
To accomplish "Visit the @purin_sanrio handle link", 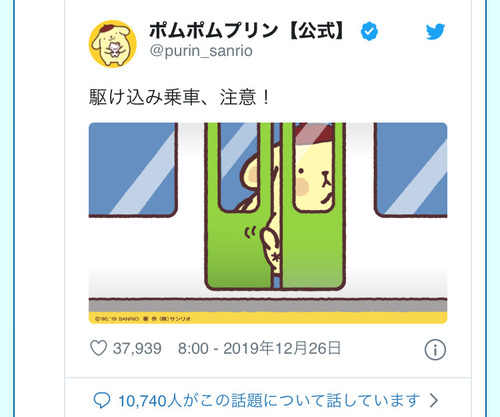I will (201, 51).
